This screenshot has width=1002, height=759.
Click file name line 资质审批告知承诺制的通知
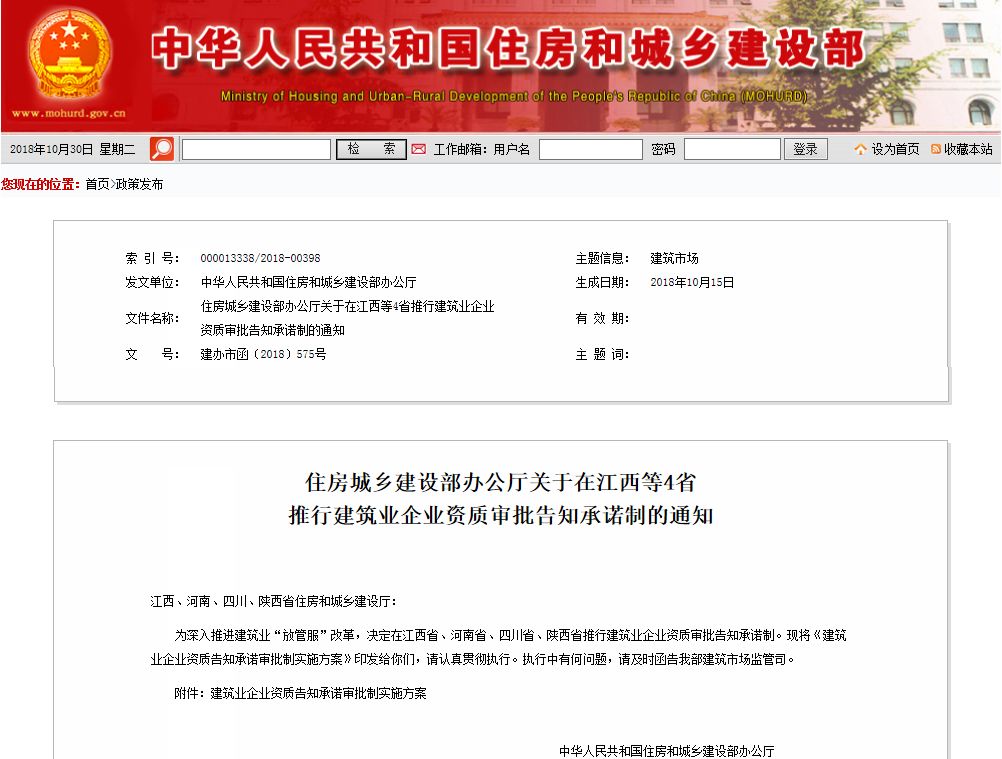click(273, 330)
